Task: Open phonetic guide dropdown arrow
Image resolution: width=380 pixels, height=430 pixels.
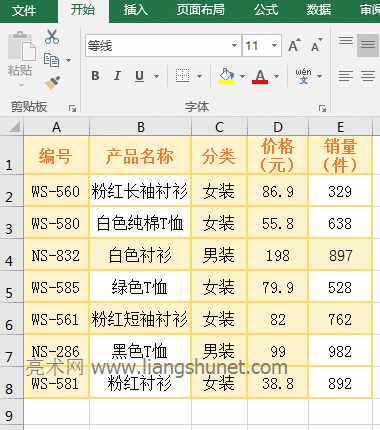Action: coord(319,76)
